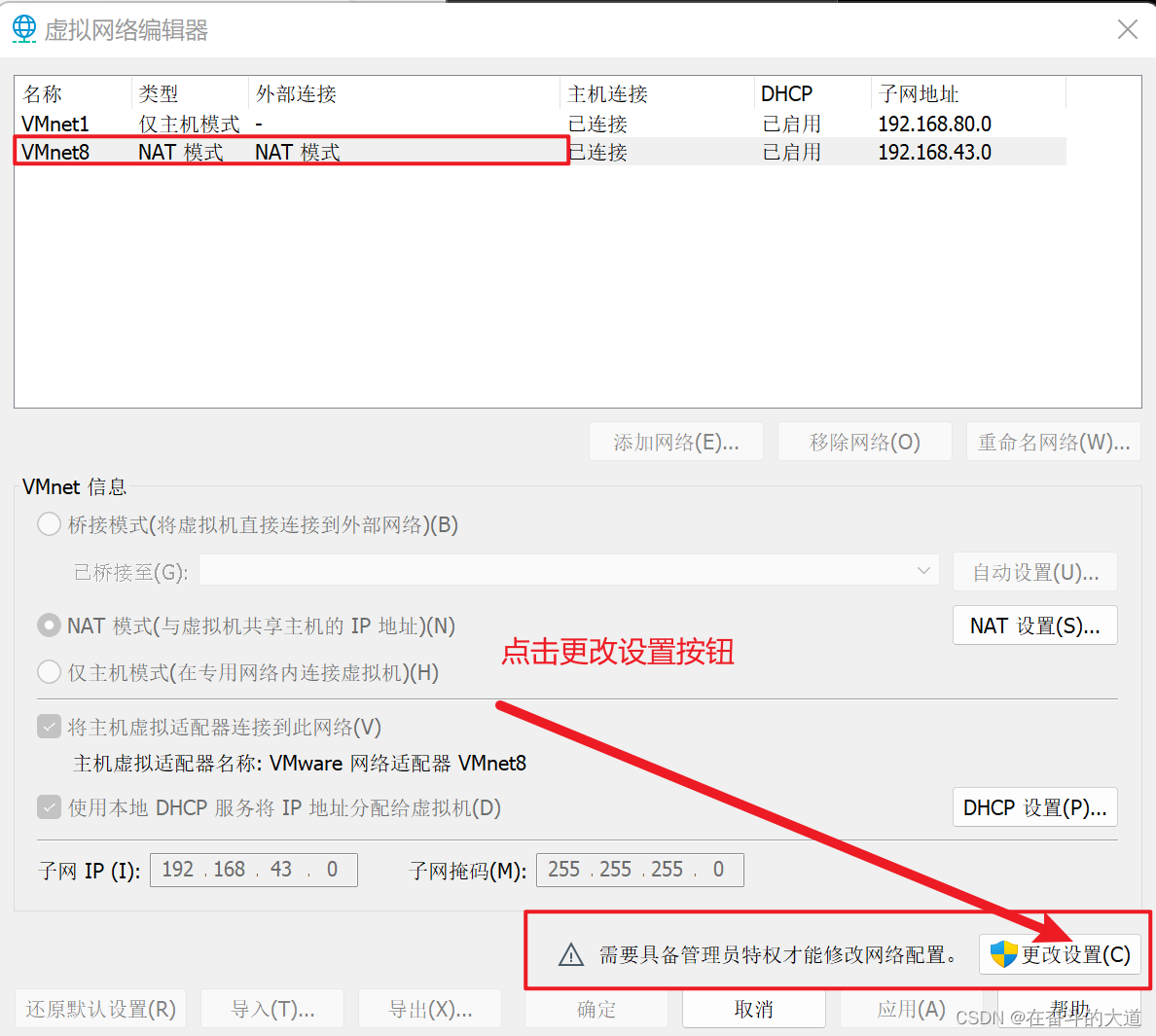Select the NAT mode radio button
Viewport: 1156px width, 1036px height.
[x=49, y=625]
